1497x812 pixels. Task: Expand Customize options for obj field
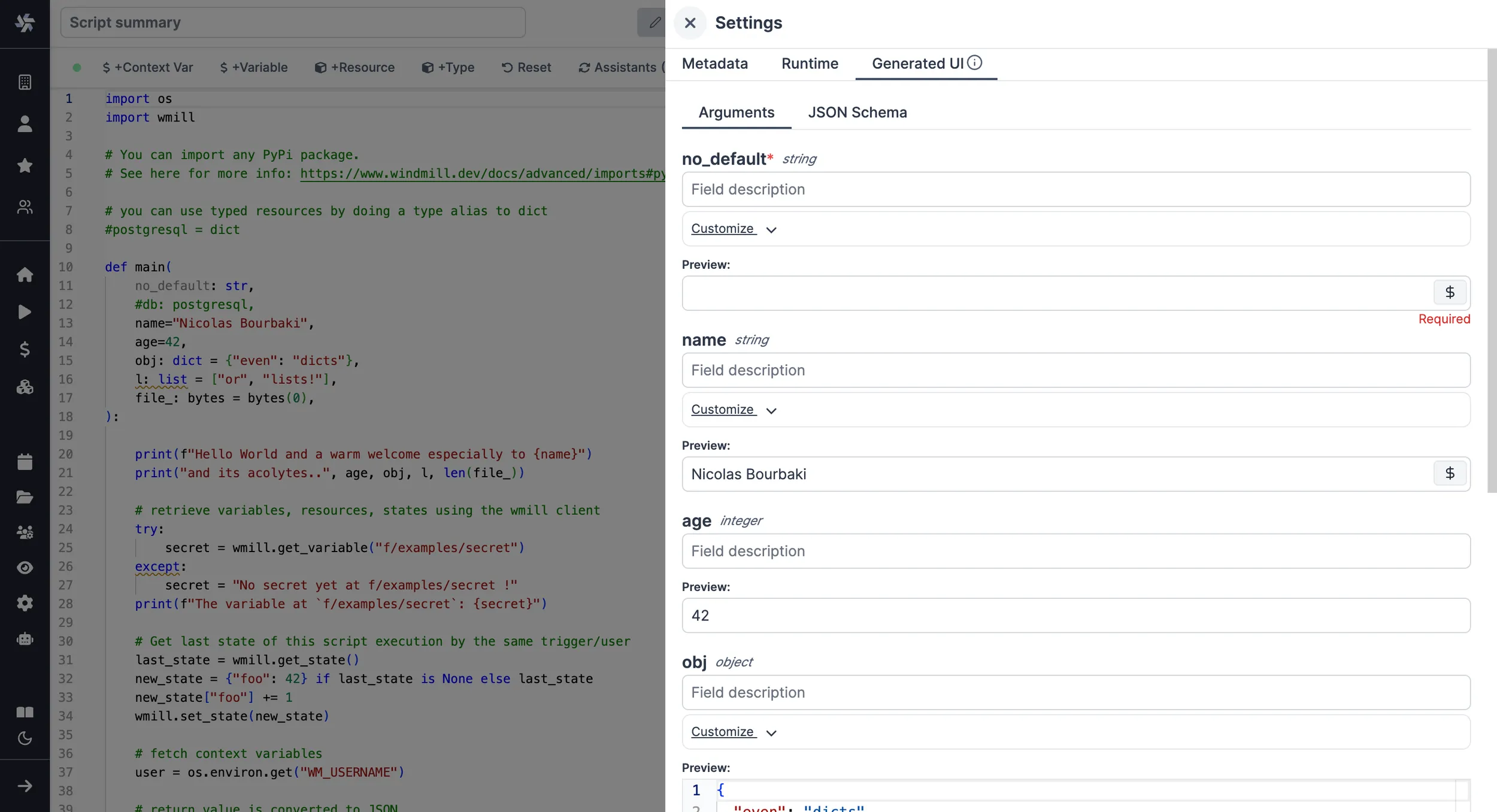(733, 732)
